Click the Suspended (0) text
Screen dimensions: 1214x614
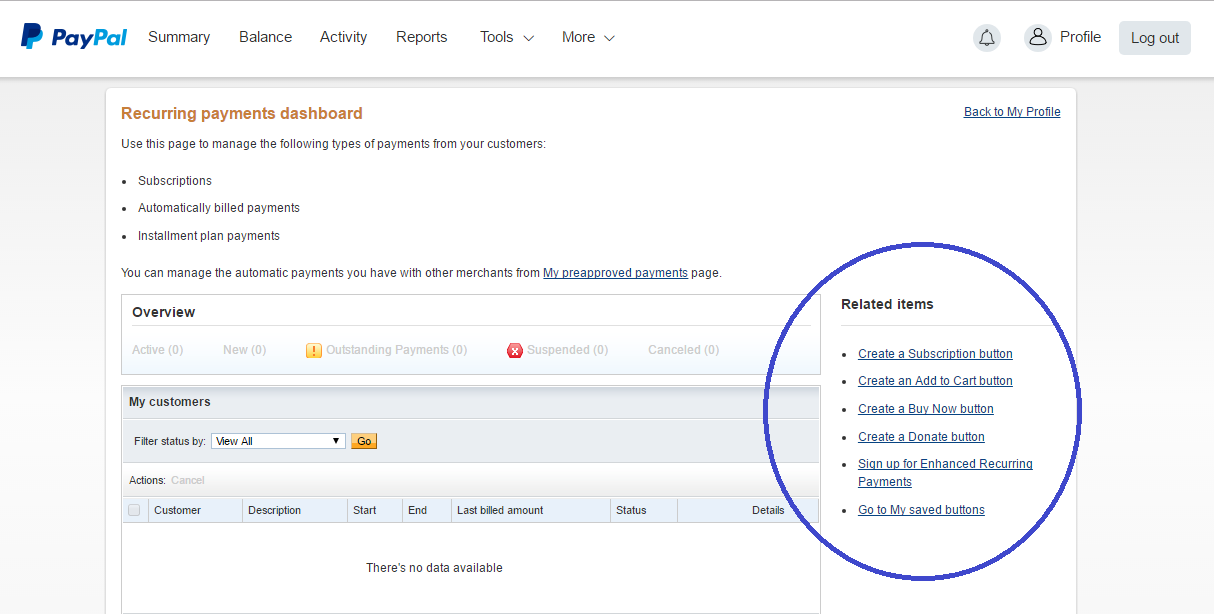point(568,350)
